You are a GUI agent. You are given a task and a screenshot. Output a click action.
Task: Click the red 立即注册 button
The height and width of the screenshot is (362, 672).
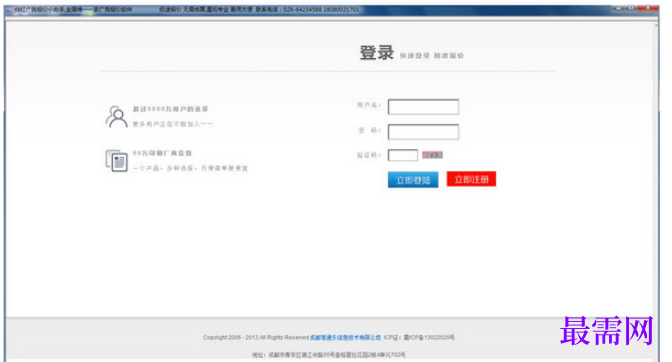click(x=471, y=179)
